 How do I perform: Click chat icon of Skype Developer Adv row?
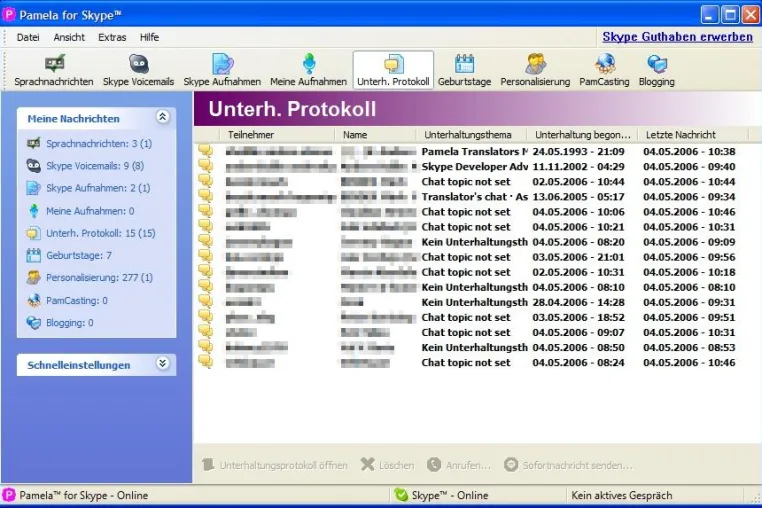[x=206, y=165]
